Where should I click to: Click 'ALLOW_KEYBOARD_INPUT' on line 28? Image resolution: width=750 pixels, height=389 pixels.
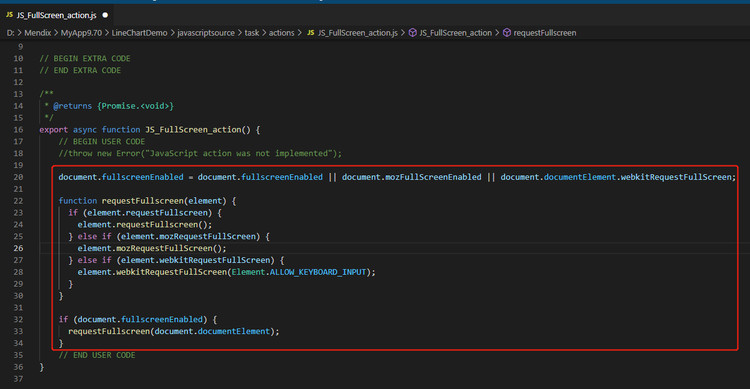318,272
